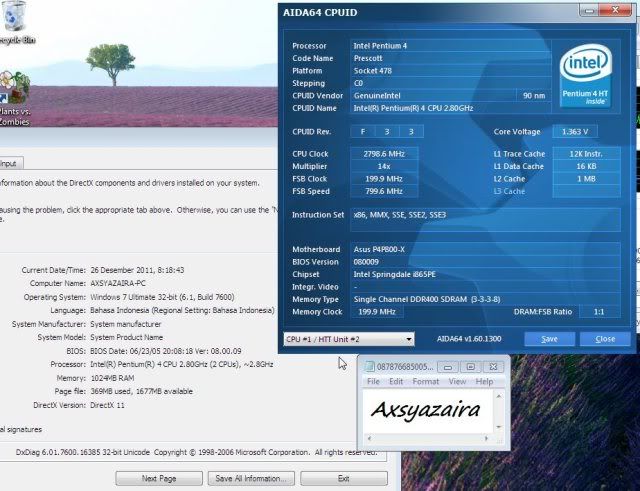This screenshot has width=640, height=491.
Task: Click Intel Springdale i865PE chipset value
Action: point(485,274)
